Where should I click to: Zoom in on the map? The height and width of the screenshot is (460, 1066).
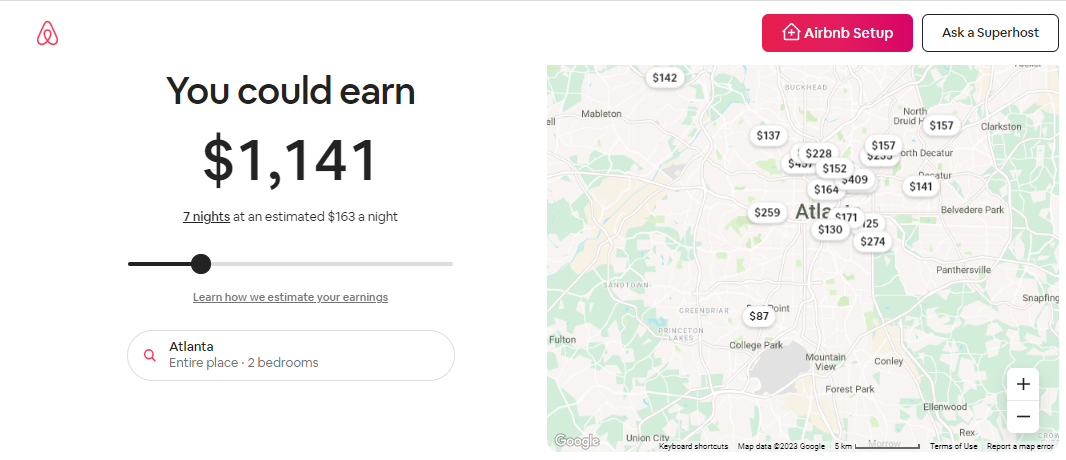click(1022, 385)
